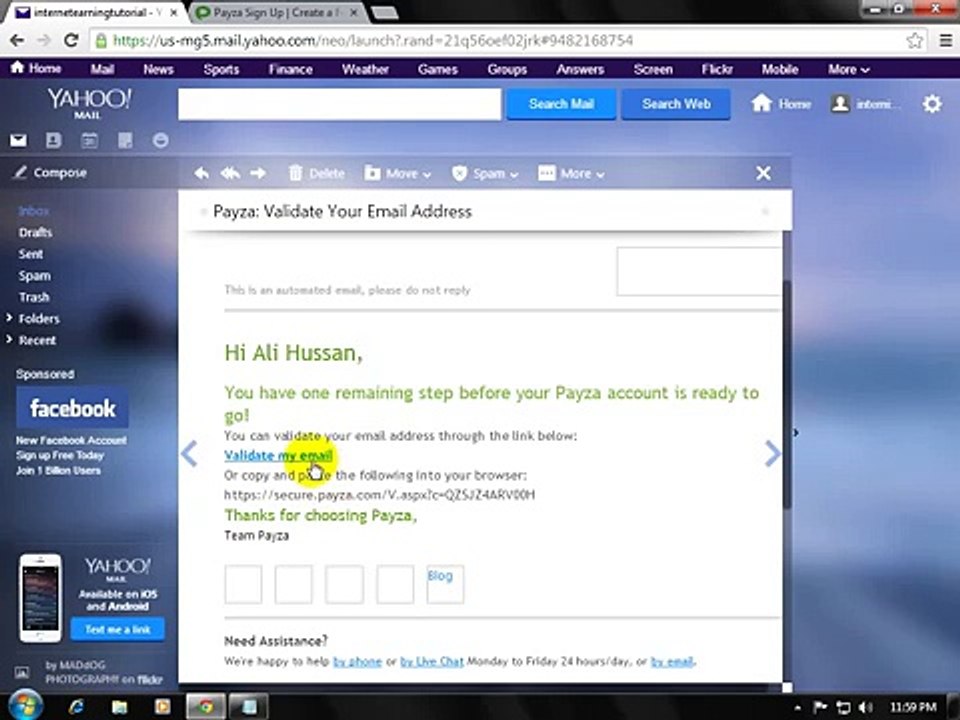Click the Yahoo Mail logo
Image resolution: width=960 pixels, height=720 pixels.
pyautogui.click(x=89, y=103)
